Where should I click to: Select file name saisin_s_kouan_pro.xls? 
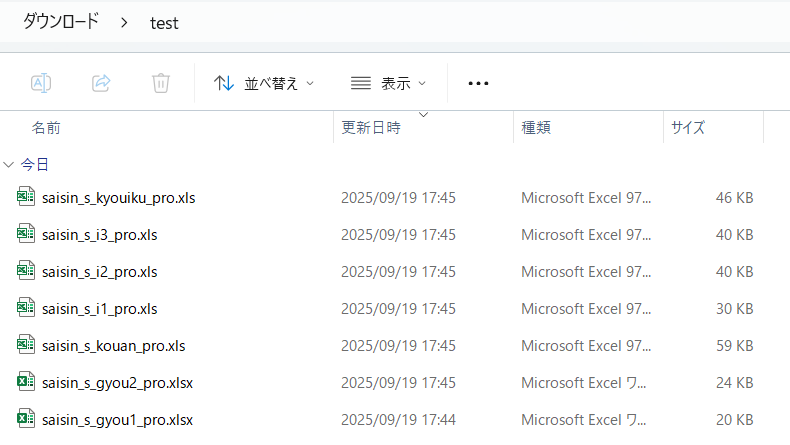pos(114,346)
